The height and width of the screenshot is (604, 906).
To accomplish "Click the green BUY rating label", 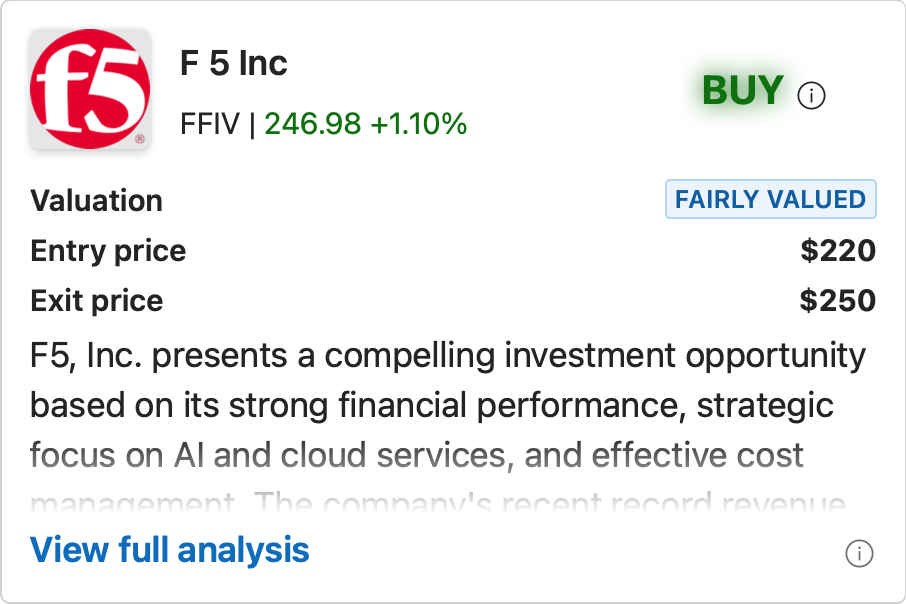I will 743,90.
